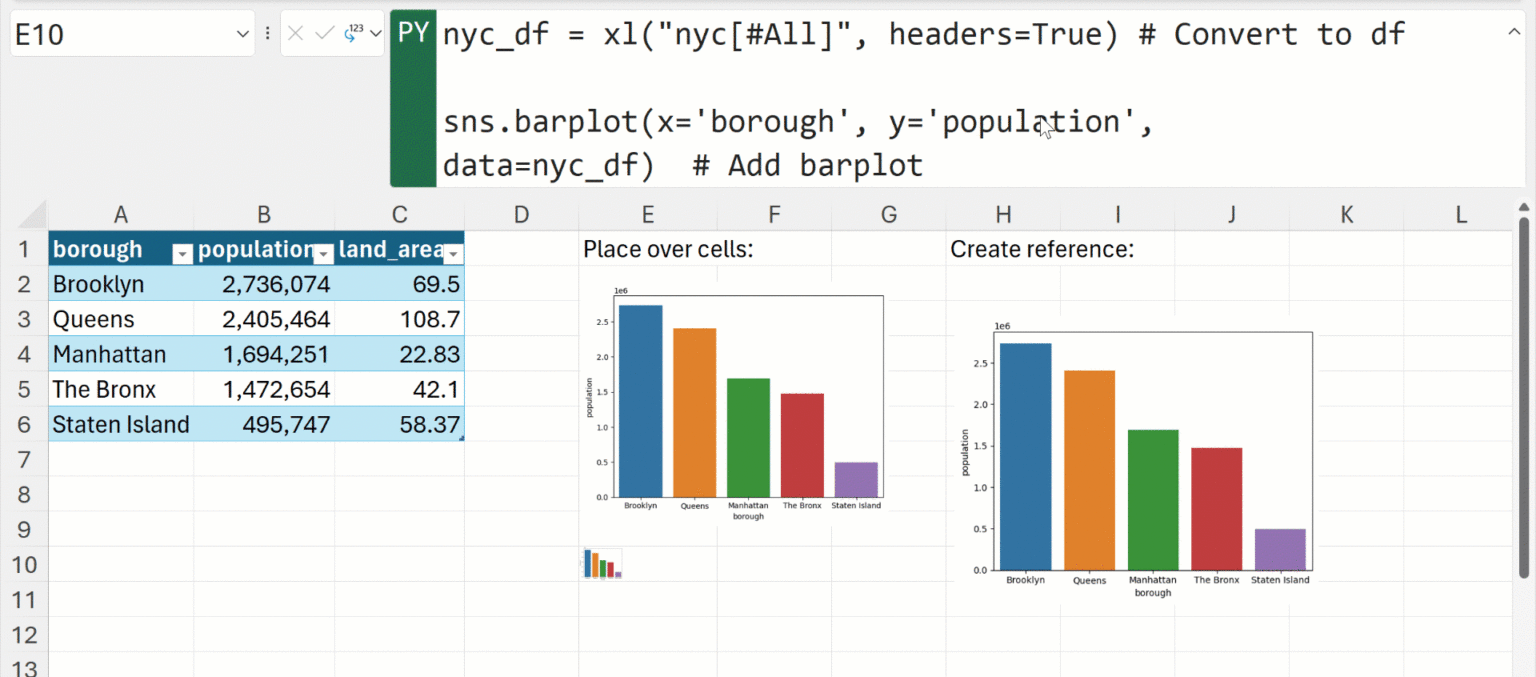1536x677 pixels.
Task: Click the Python output type icon
Action: coord(353,34)
